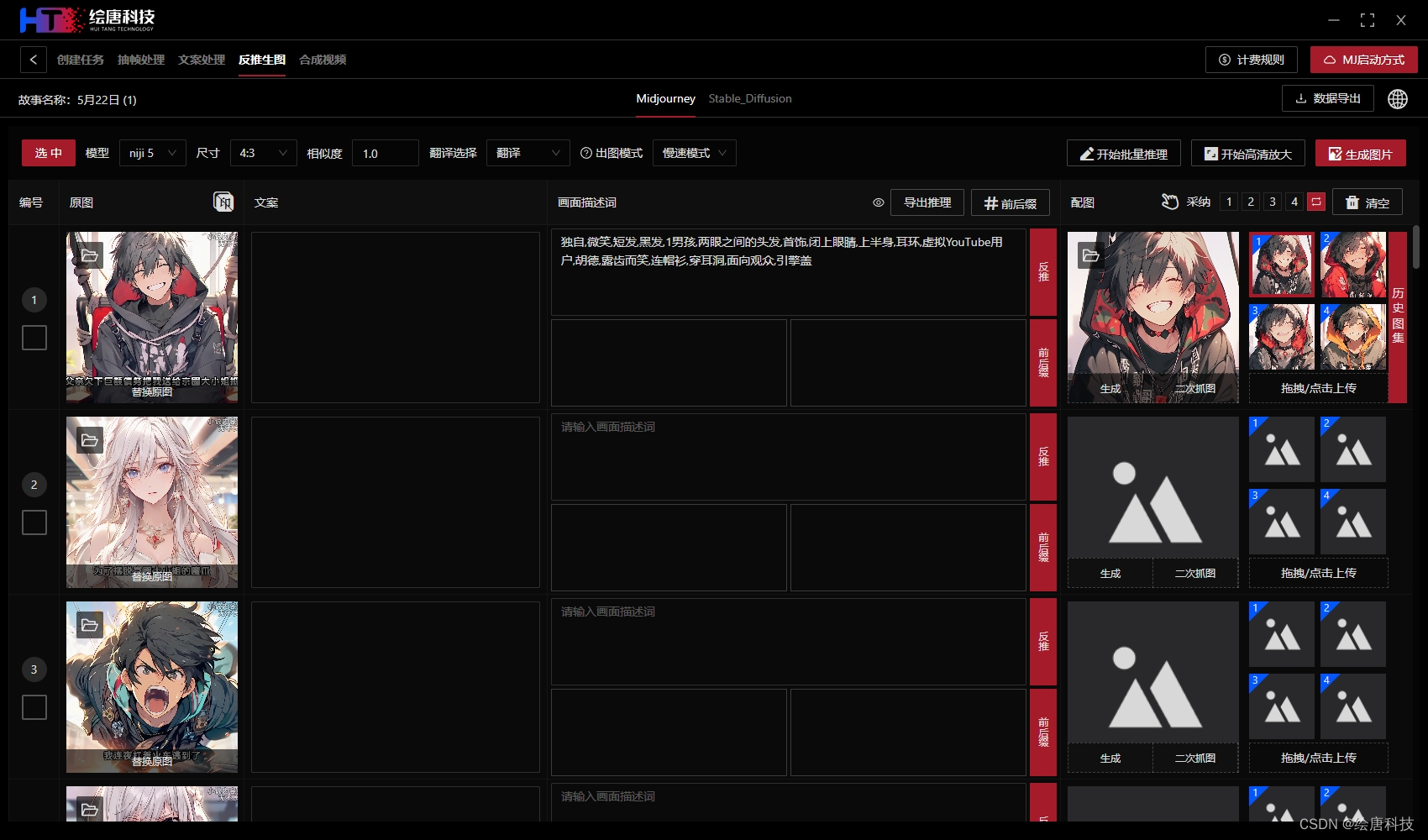Open the globe language icon
Screen dimensions: 1428x840
click(1398, 99)
